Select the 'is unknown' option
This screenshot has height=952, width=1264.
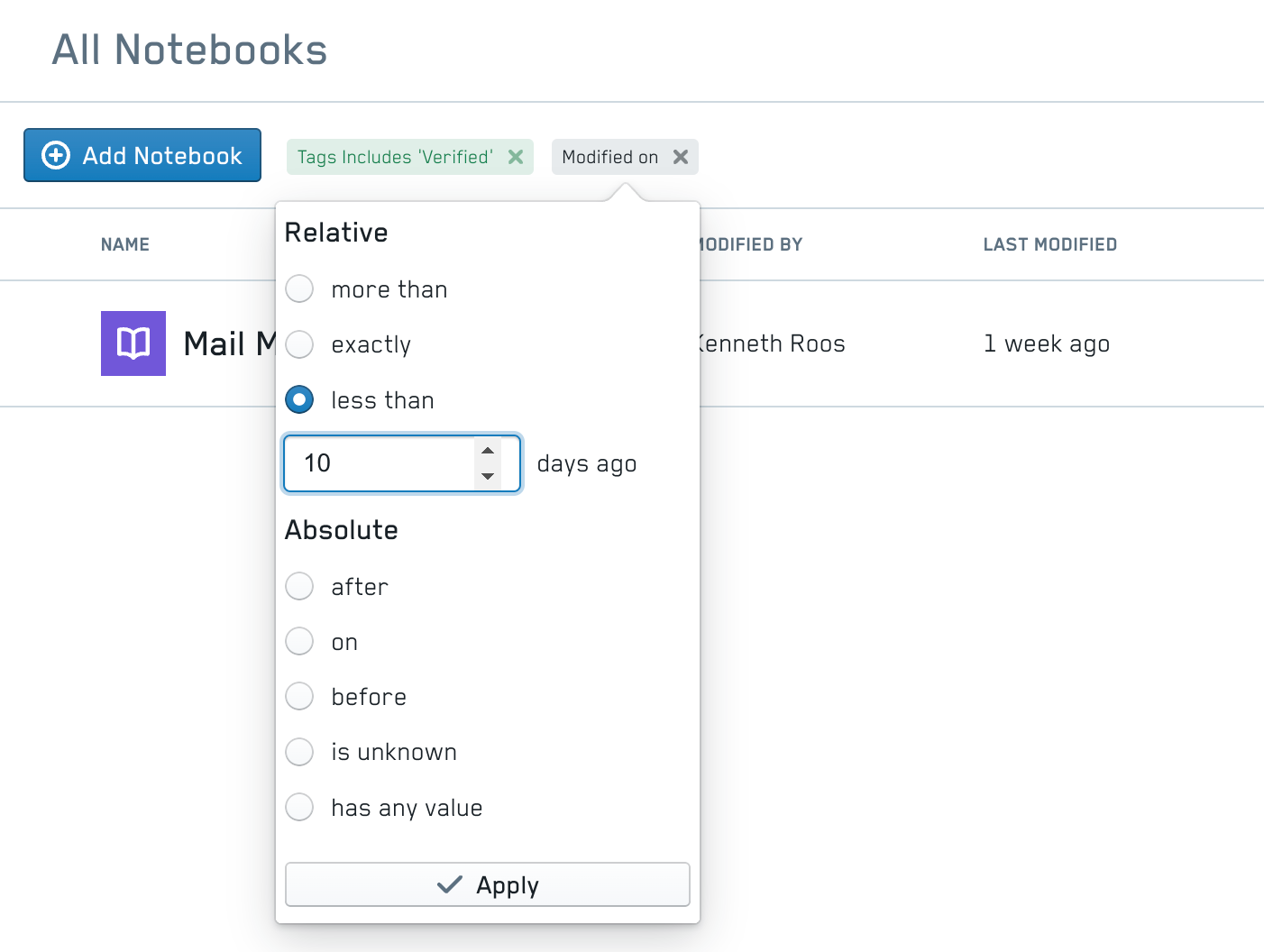[299, 752]
